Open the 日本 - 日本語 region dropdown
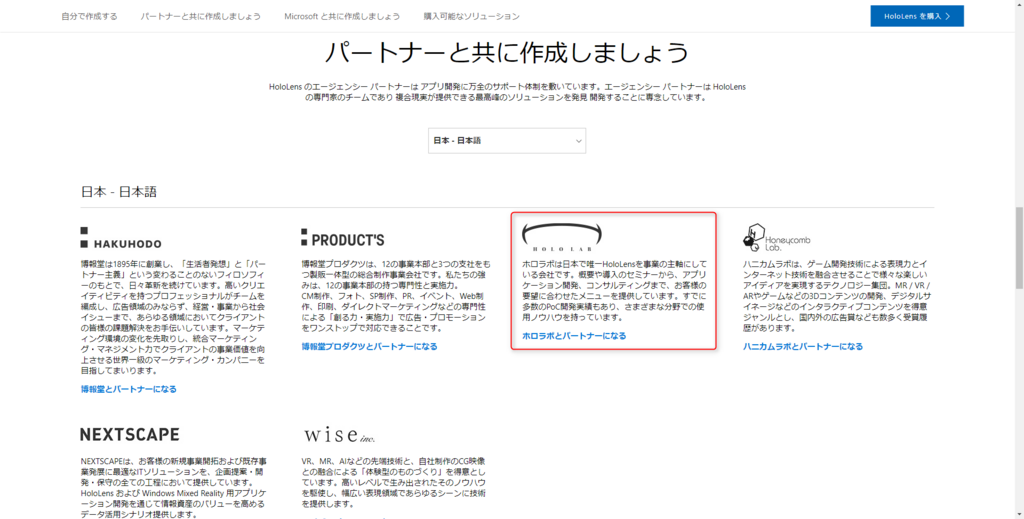This screenshot has width=1024, height=519. click(507, 140)
